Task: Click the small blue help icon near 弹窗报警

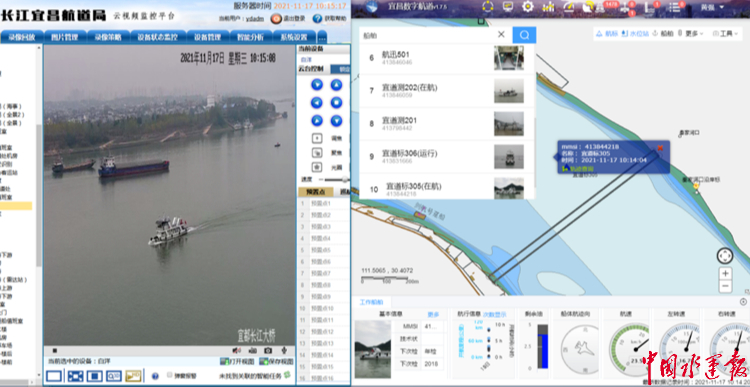Action: (155, 376)
